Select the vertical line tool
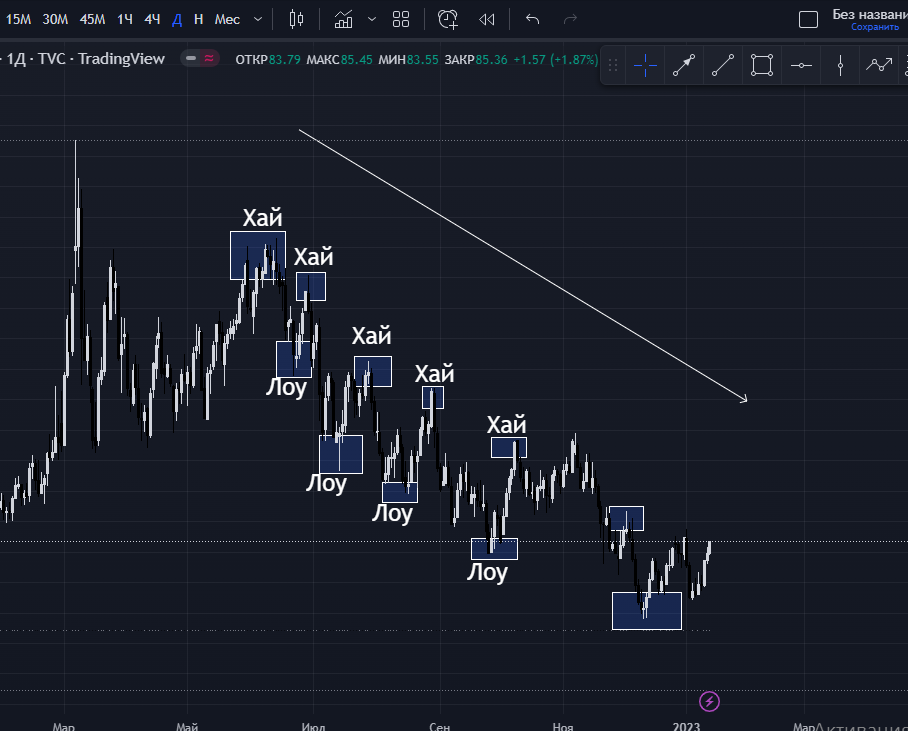The height and width of the screenshot is (731, 908). tap(840, 65)
